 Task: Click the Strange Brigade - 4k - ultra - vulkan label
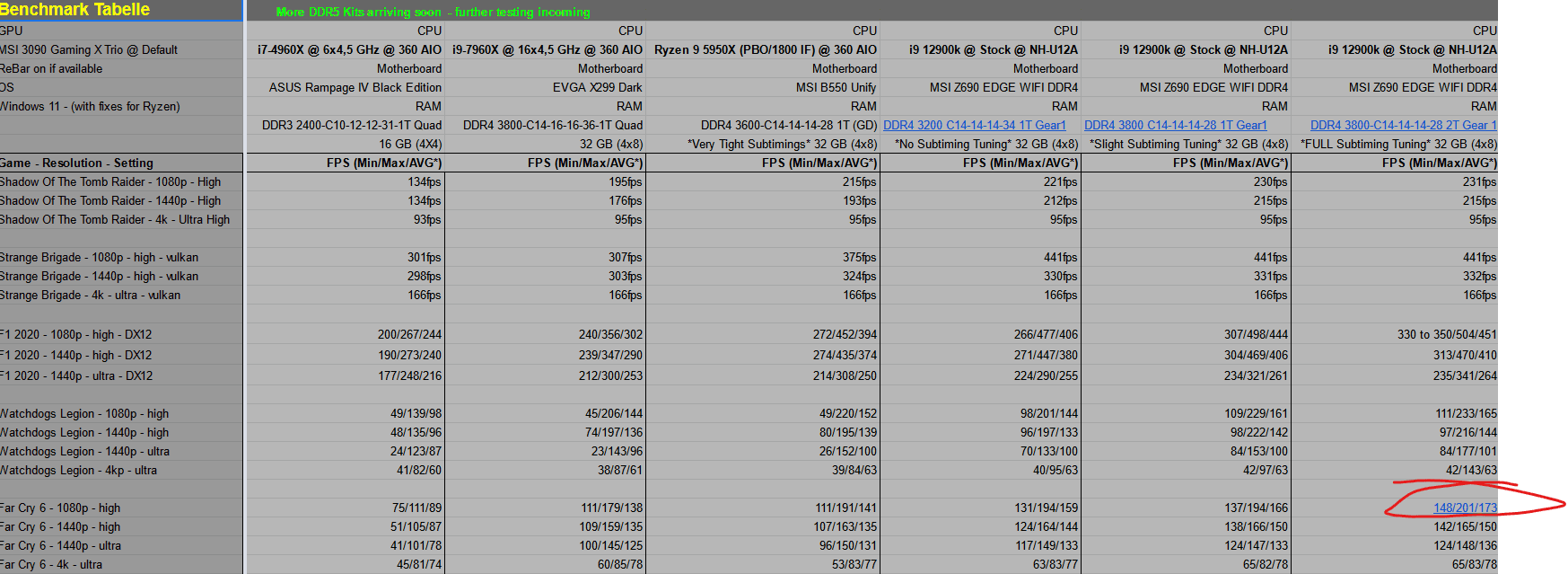[90, 296]
